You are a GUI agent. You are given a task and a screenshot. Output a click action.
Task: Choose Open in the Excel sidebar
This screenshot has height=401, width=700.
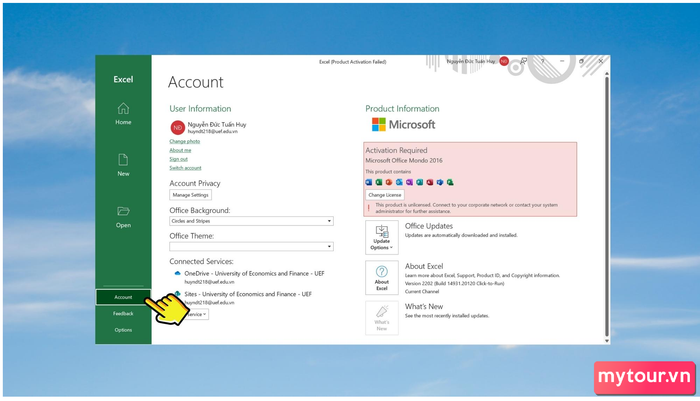click(123, 217)
